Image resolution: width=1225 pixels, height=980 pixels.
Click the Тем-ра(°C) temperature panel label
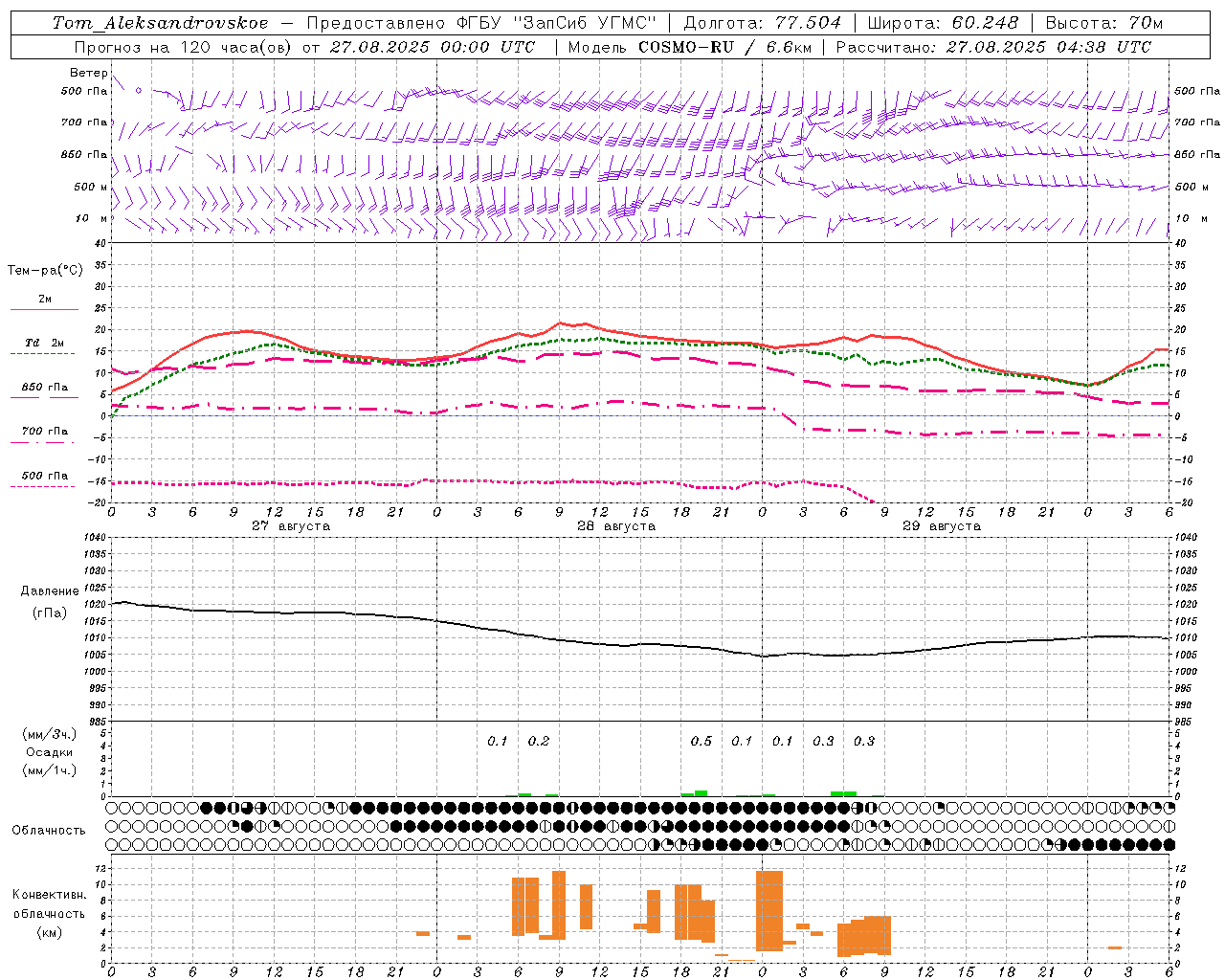tap(45, 271)
